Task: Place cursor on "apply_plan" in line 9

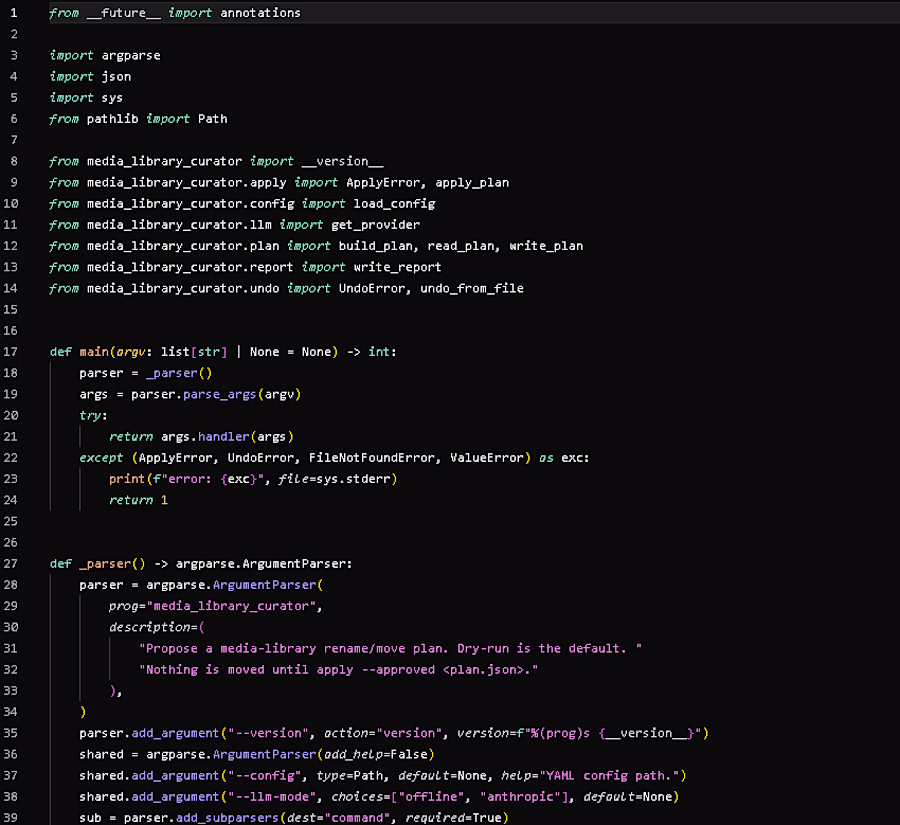Action: 472,183
